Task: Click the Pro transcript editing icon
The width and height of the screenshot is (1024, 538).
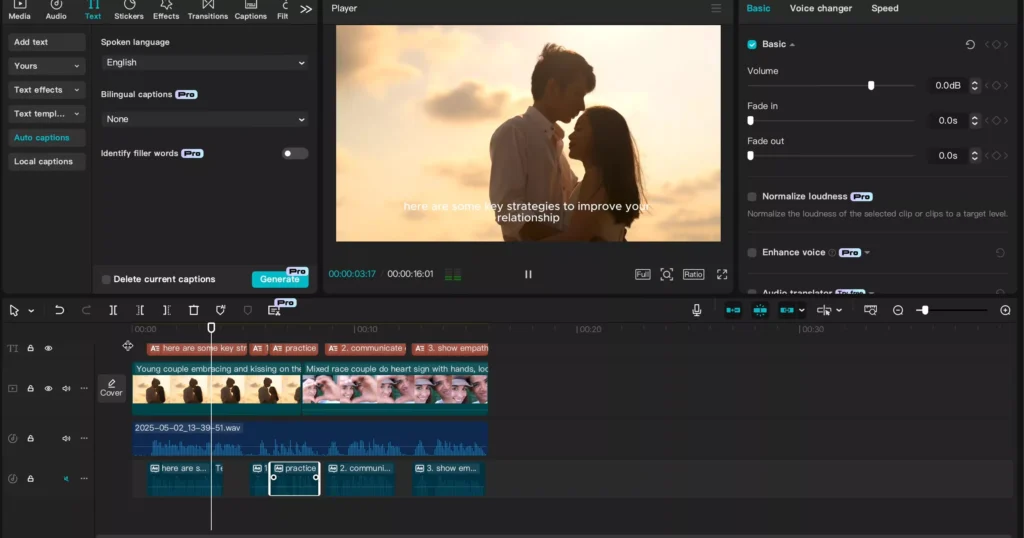Action: (x=274, y=310)
